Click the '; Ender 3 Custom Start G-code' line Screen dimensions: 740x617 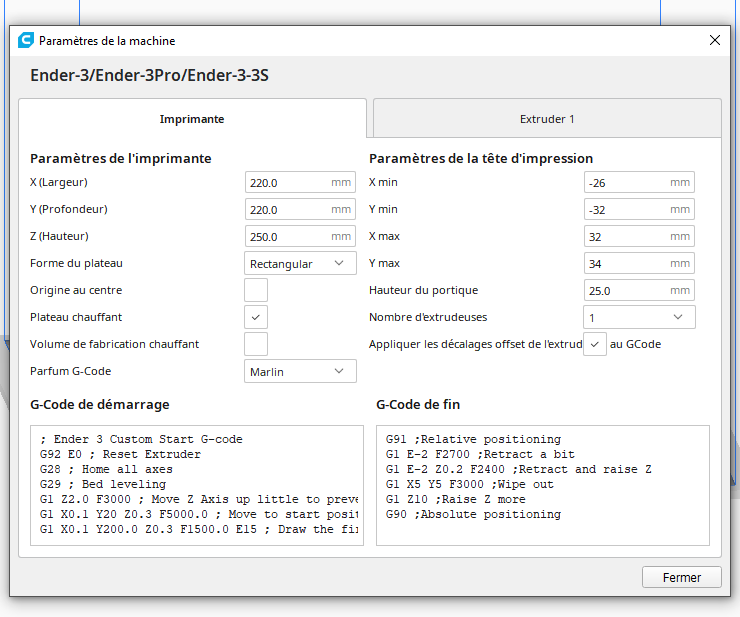141,439
